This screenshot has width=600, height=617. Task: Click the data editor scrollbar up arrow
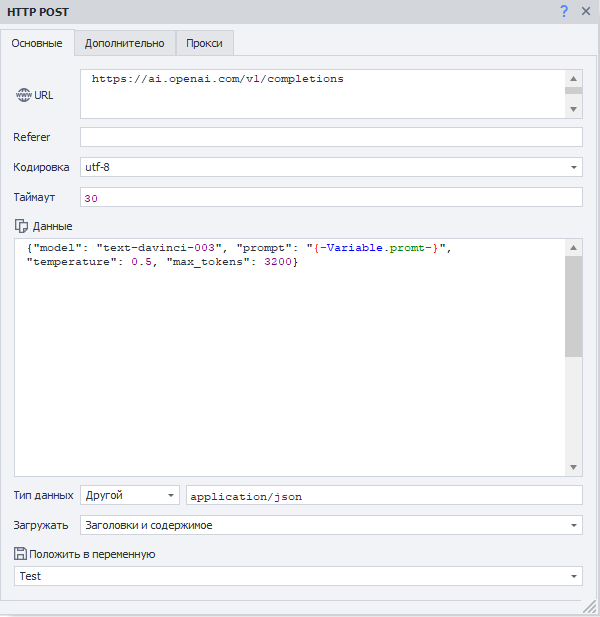click(x=574, y=248)
